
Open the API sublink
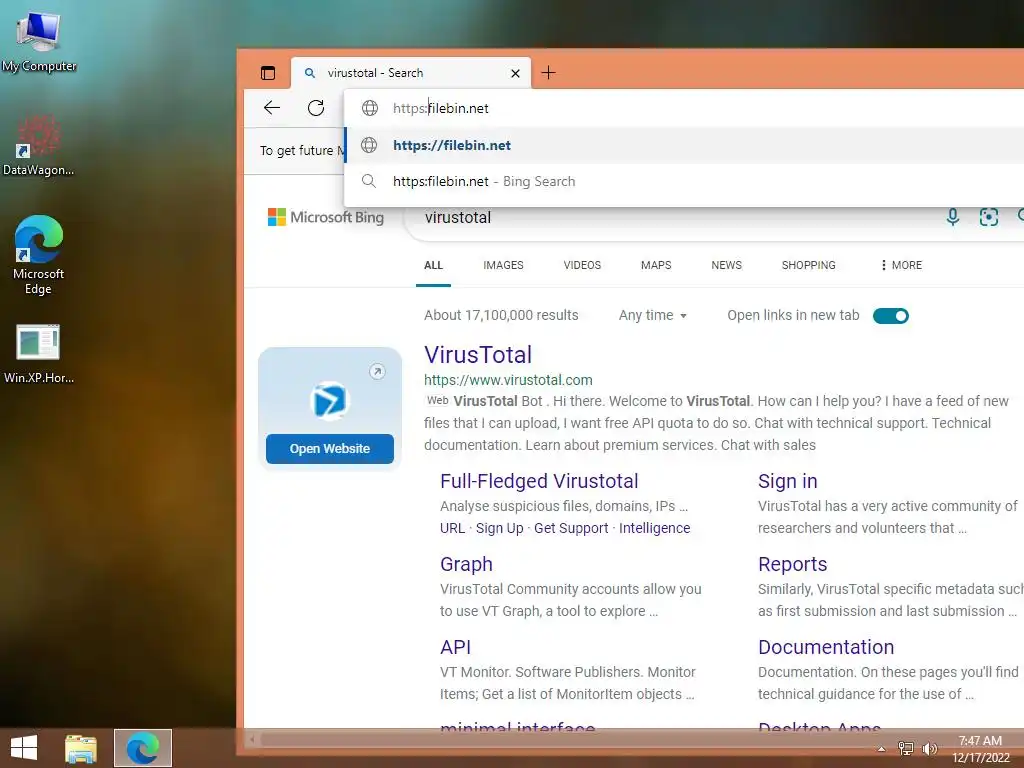pyautogui.click(x=455, y=647)
